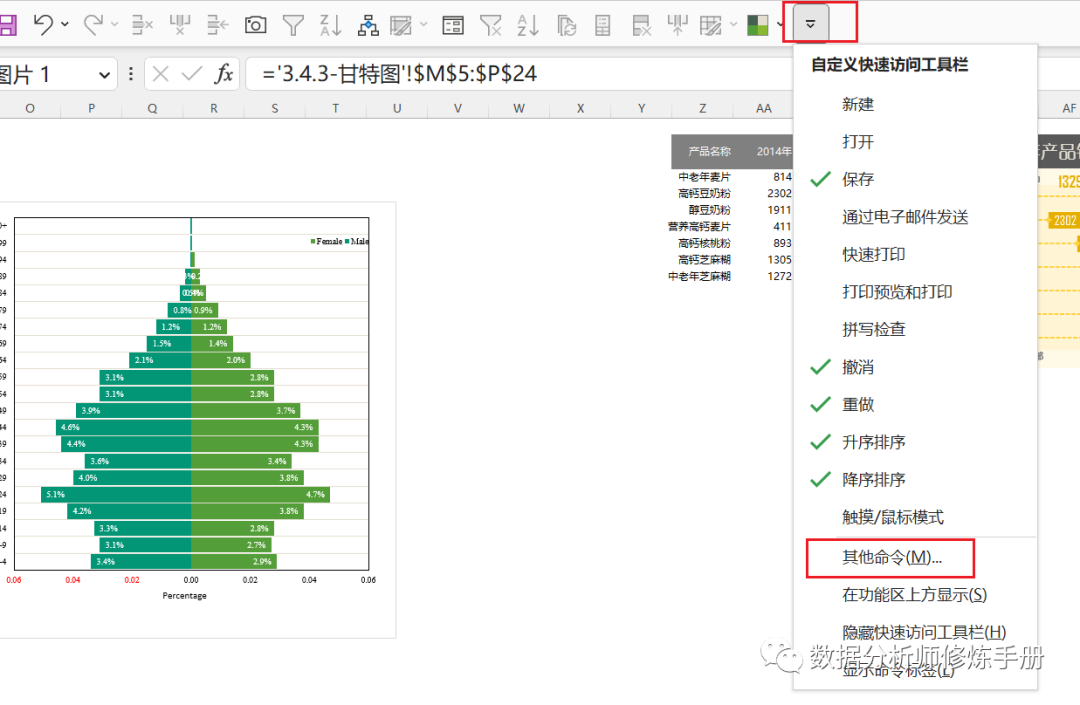Open the Customize Quick Access Toolbar dropdown

pyautogui.click(x=811, y=23)
